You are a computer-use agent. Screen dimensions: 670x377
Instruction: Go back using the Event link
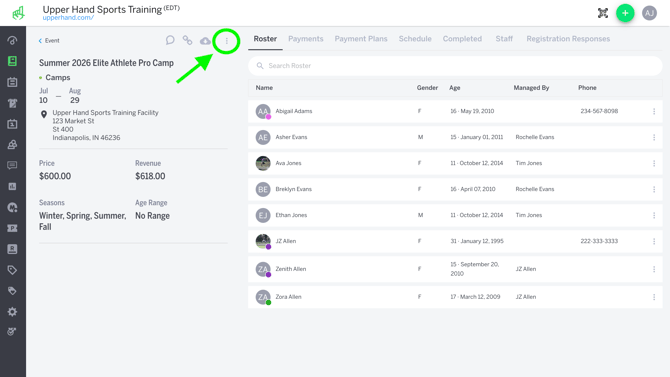pos(49,41)
